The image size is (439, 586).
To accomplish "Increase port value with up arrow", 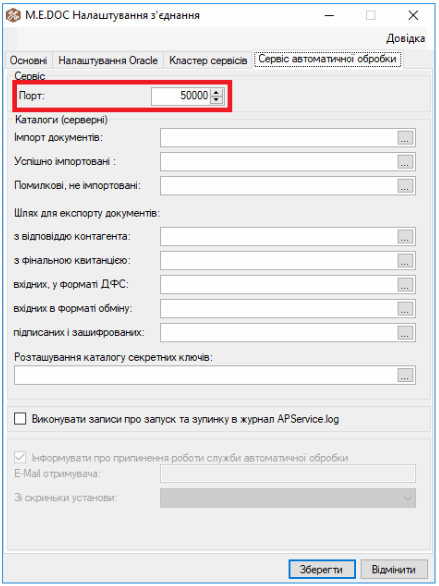I will [x=216, y=92].
